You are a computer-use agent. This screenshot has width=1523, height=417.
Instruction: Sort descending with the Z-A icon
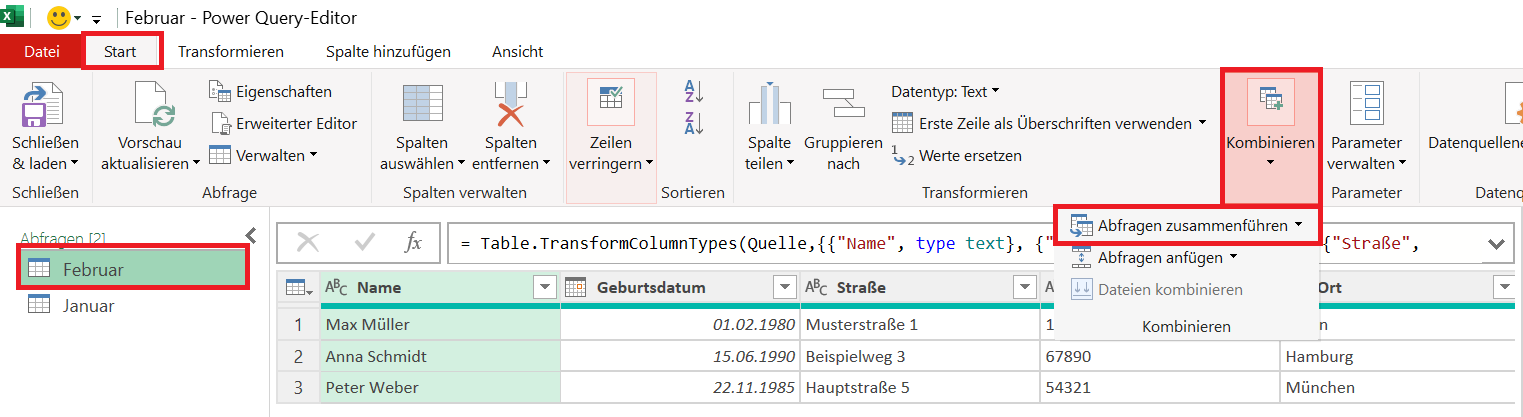coord(694,123)
